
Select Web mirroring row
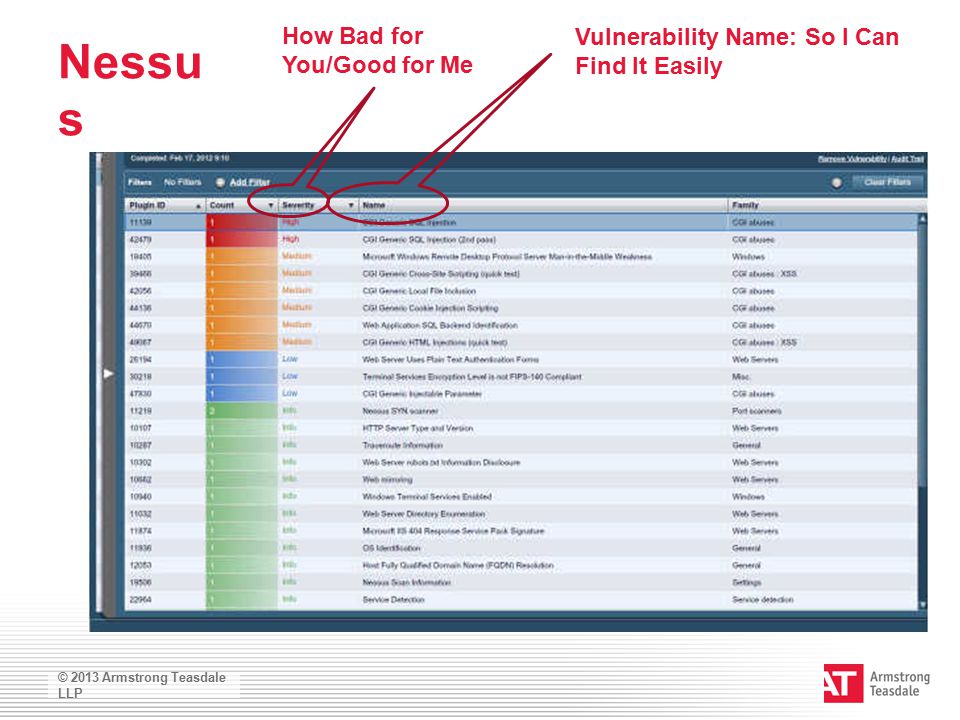[521, 479]
